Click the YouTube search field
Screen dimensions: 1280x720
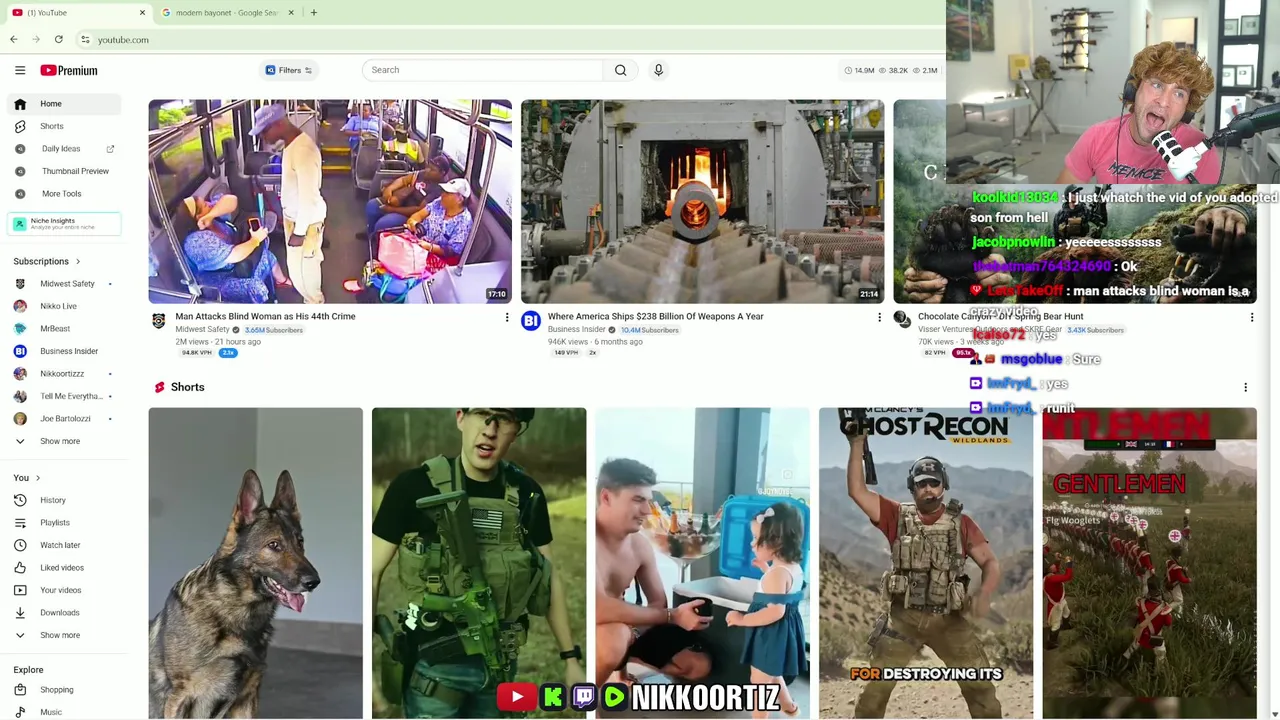pos(483,70)
